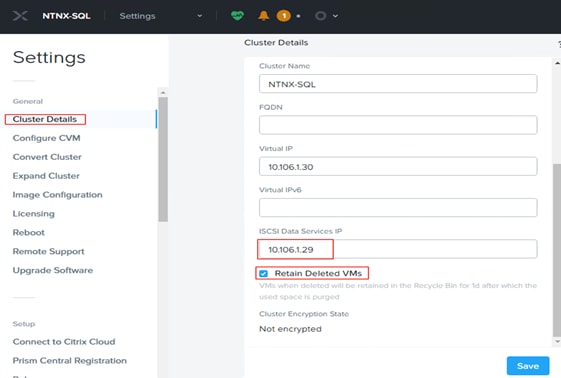Click the Cluster Details panel scrollbar thumb
The image size is (561, 378).
[557, 250]
